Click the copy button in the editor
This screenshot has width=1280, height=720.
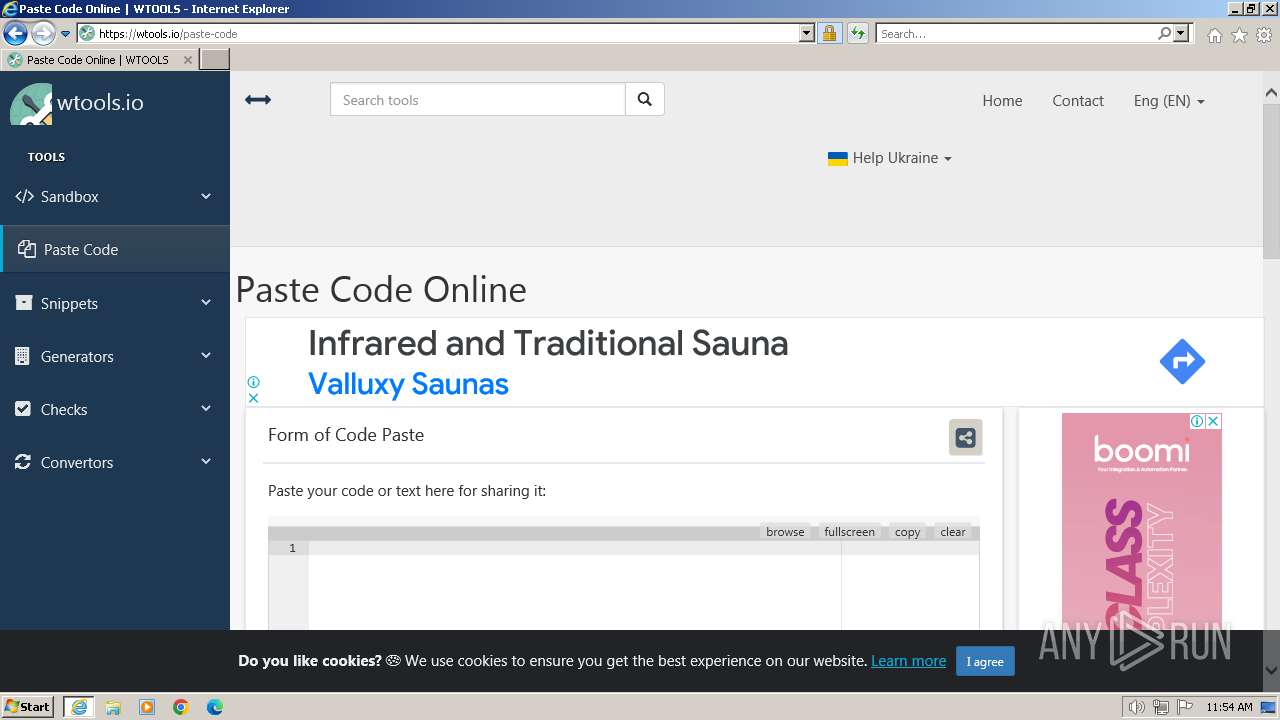pos(908,532)
